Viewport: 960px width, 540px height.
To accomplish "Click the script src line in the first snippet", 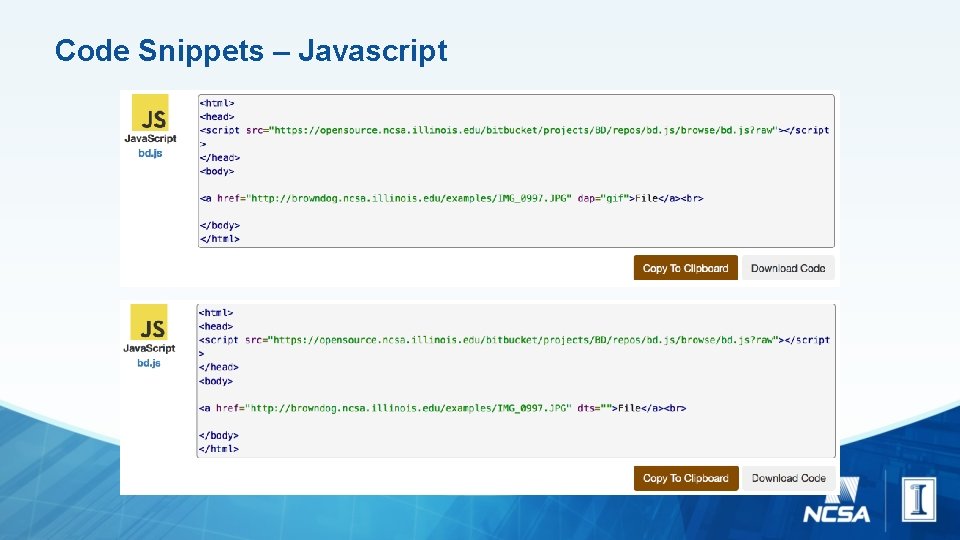I will tap(514, 130).
